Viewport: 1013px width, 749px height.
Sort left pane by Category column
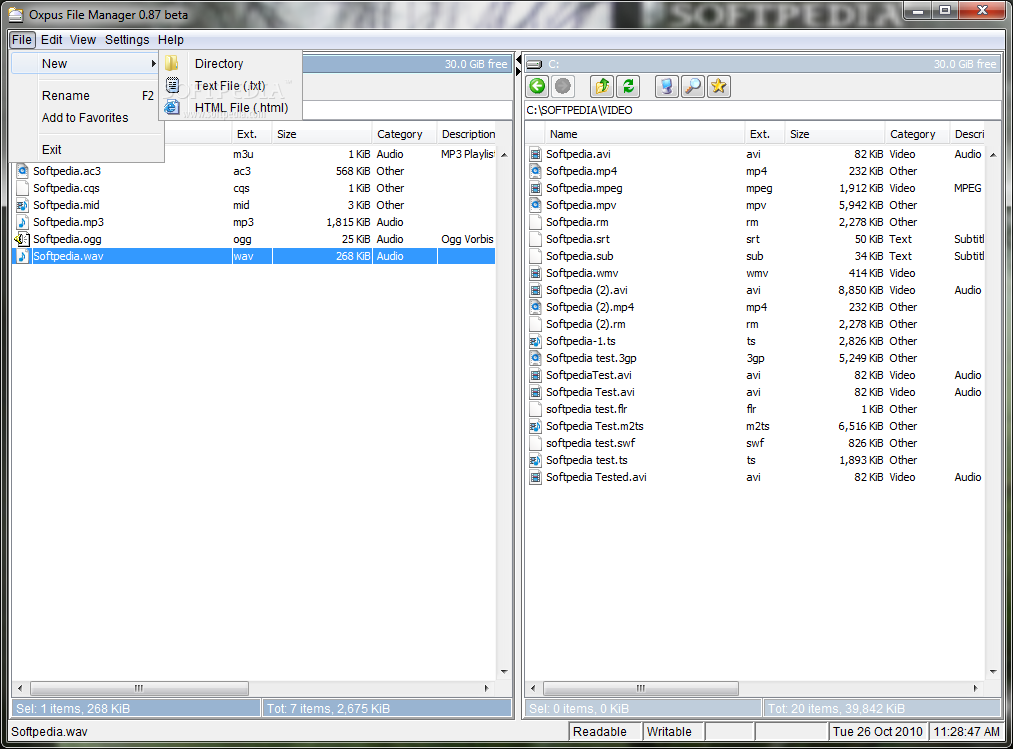[x=404, y=134]
